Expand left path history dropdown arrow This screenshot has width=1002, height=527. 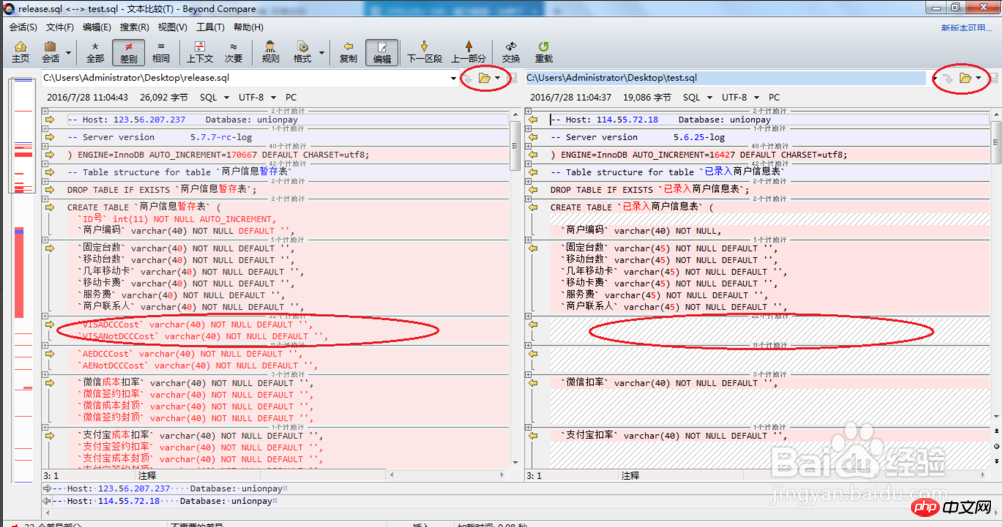[453, 79]
